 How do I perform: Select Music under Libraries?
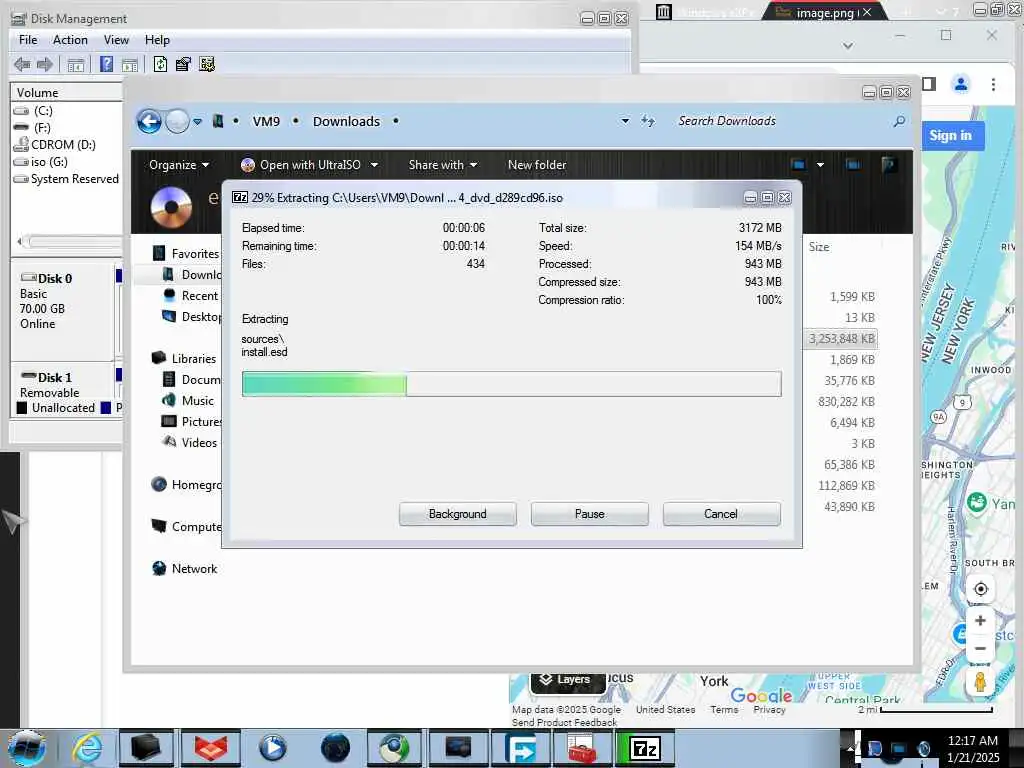(188, 401)
